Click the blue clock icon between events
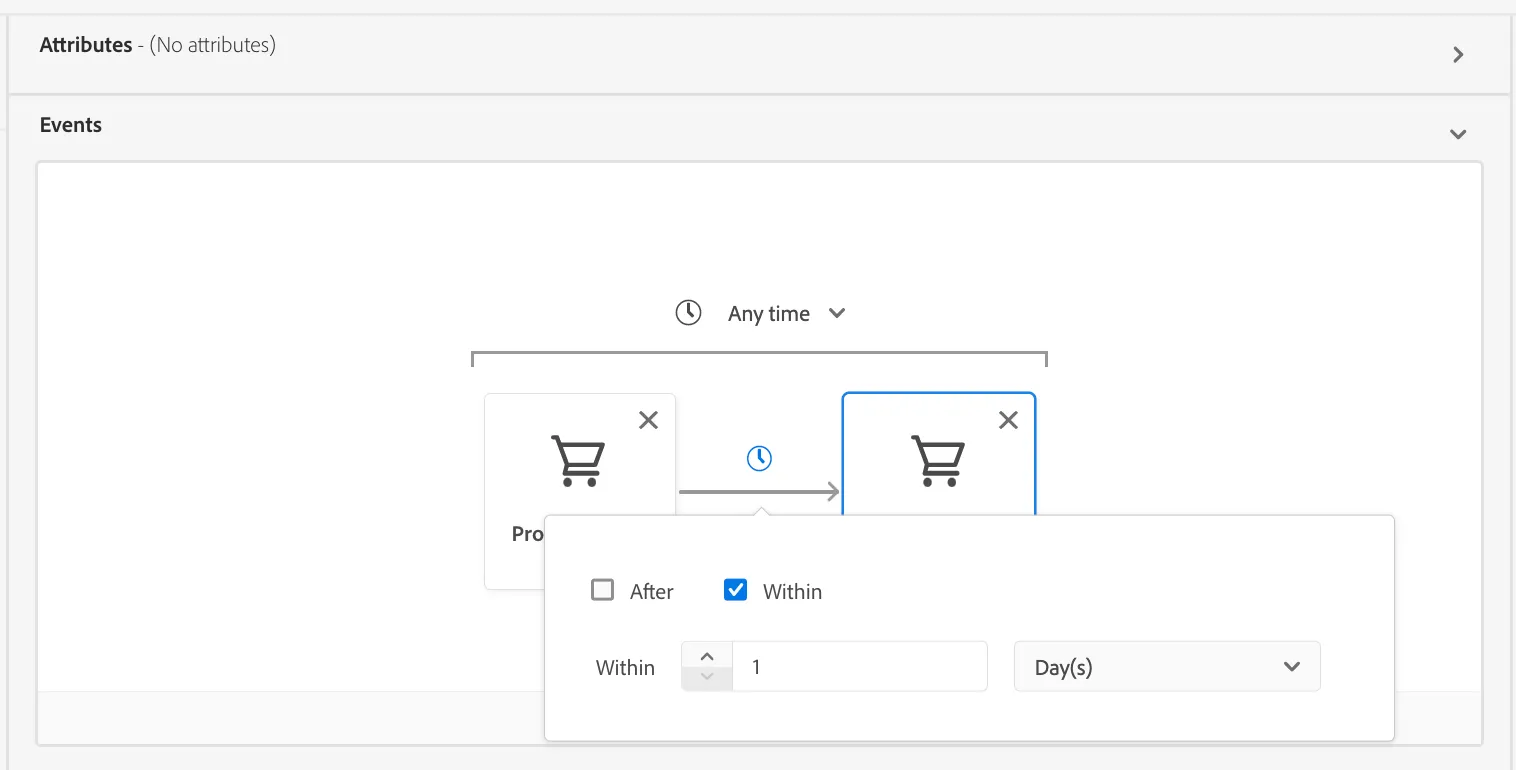Screen dimensions: 1516x770 click(x=759, y=458)
